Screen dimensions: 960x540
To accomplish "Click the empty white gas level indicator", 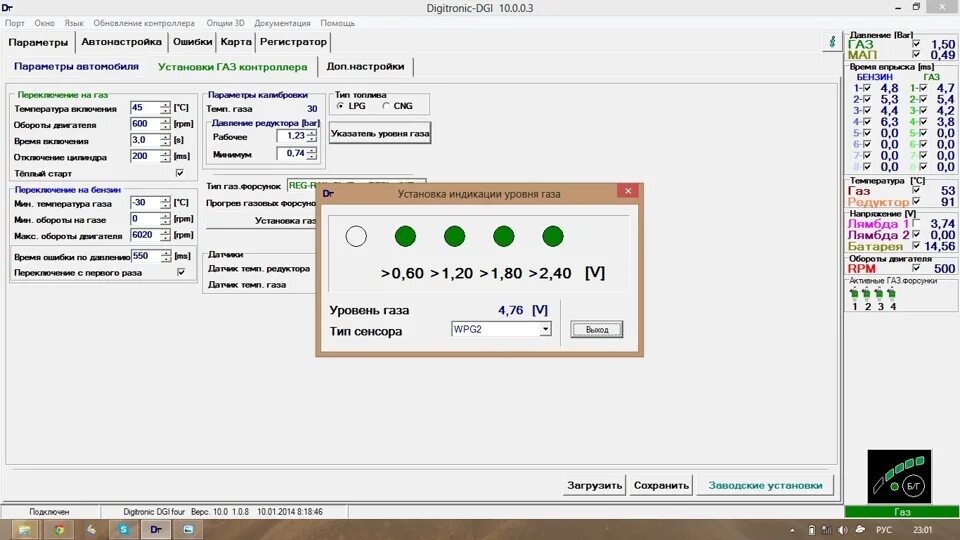I will pyautogui.click(x=356, y=236).
